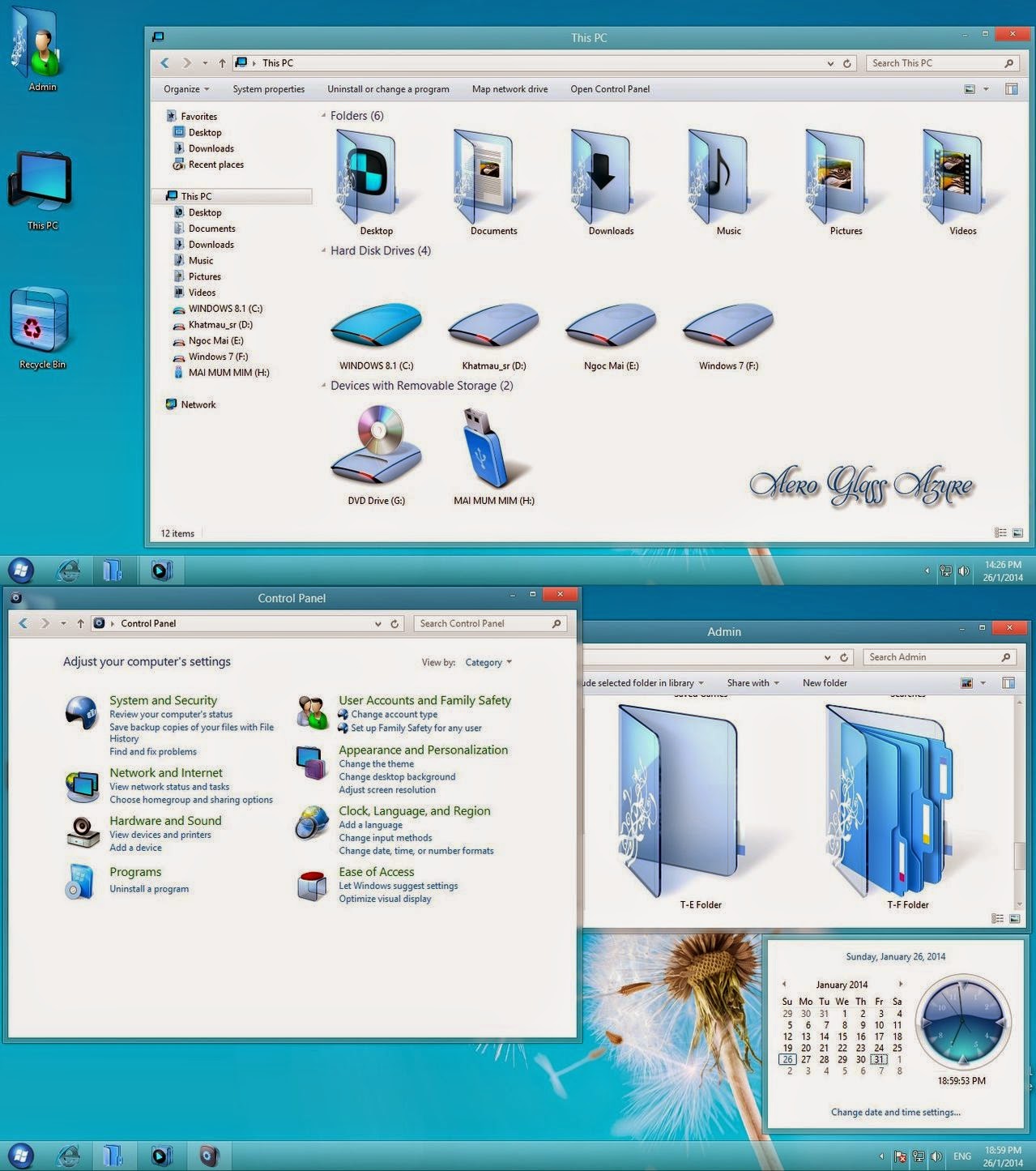Viewport: 1036px width, 1171px height.
Task: Click Map network drive in toolbar
Action: [509, 89]
